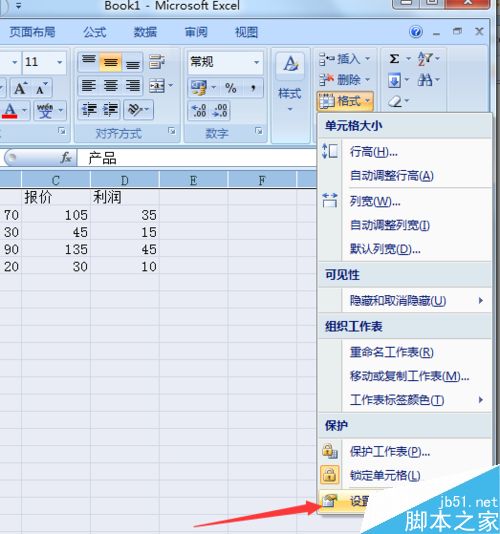Choose 重命名工作表(R)

tap(405, 352)
